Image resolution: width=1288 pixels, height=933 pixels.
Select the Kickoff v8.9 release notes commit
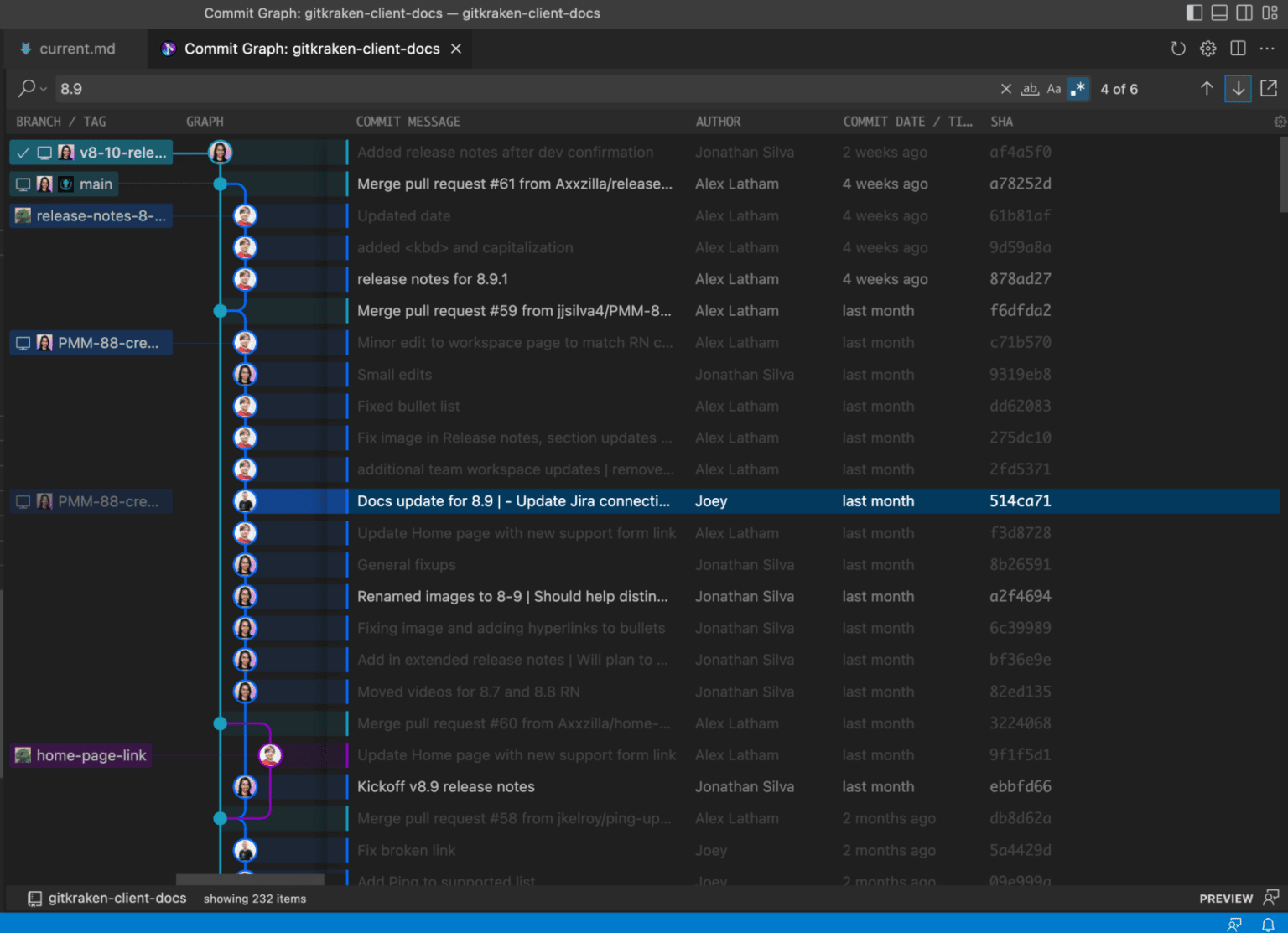point(445,786)
